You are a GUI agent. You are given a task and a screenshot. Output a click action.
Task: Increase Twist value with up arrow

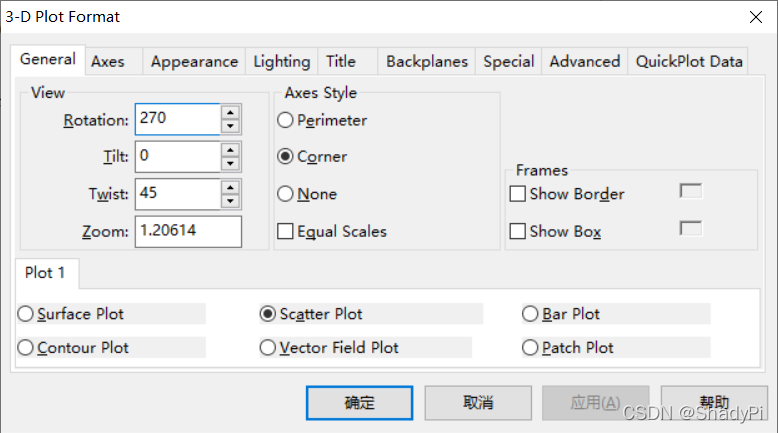click(x=231, y=187)
